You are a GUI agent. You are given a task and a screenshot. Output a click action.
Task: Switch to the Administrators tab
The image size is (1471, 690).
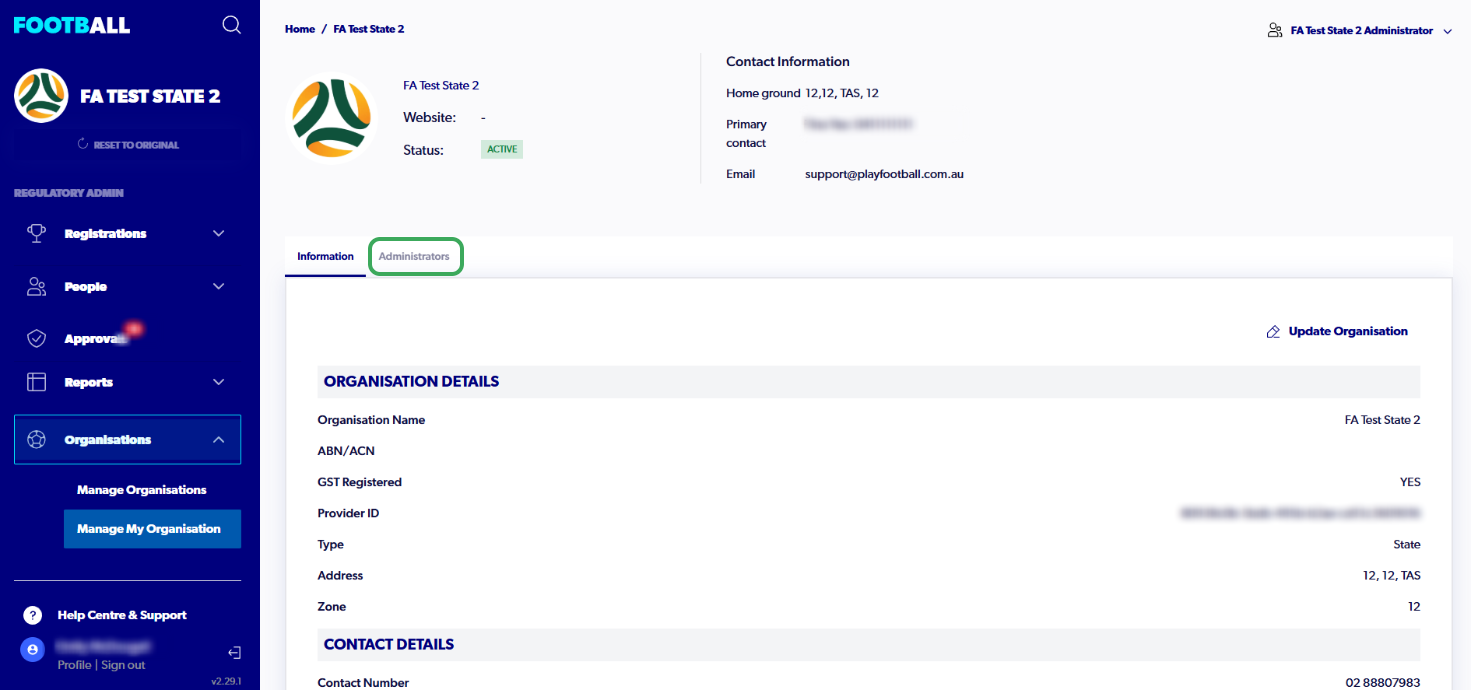click(x=414, y=257)
